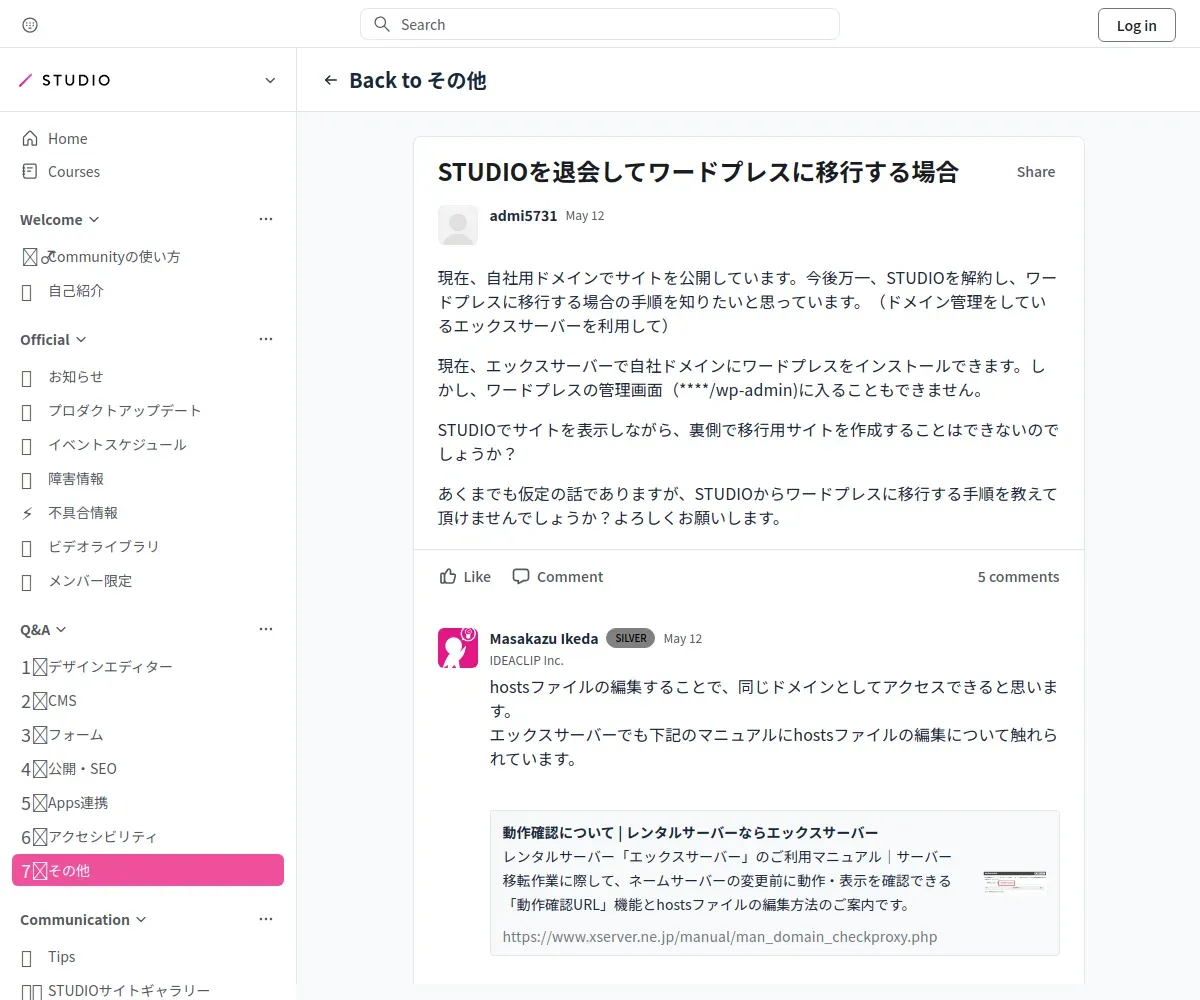Focus the Search input field
The width and height of the screenshot is (1200, 1000).
600,24
